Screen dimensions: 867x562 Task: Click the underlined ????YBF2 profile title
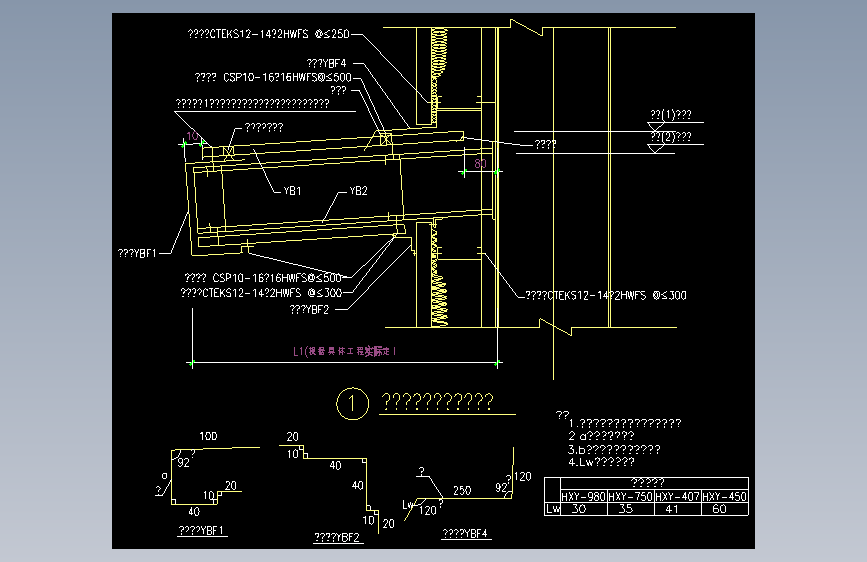pyautogui.click(x=337, y=538)
